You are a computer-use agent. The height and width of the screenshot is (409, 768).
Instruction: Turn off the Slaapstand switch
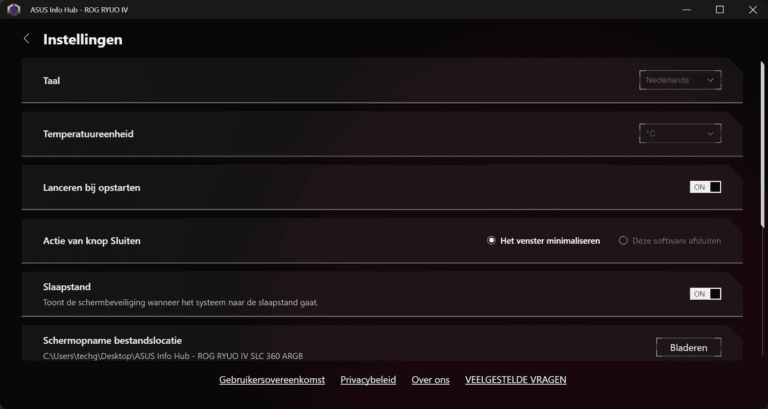(705, 294)
